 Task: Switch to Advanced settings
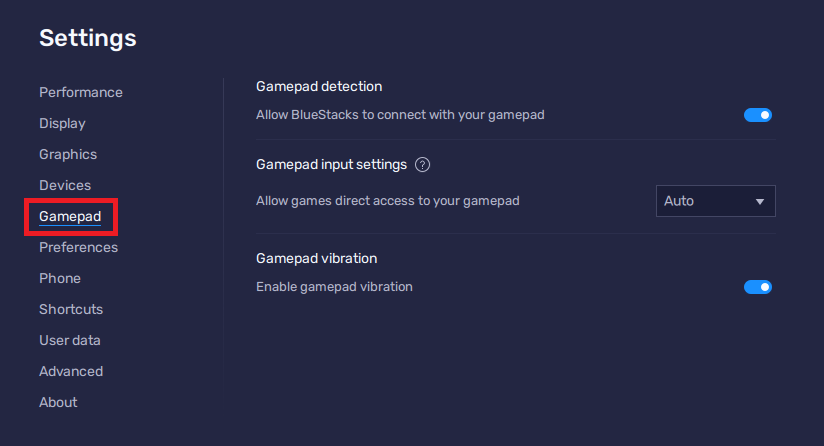pos(71,371)
